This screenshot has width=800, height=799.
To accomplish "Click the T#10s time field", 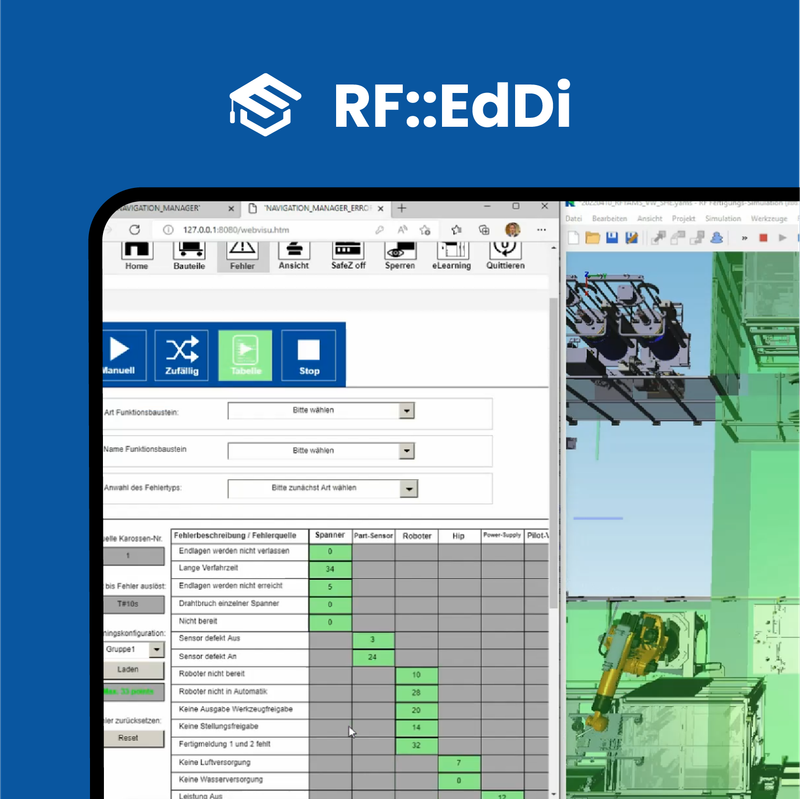I will click(134, 604).
